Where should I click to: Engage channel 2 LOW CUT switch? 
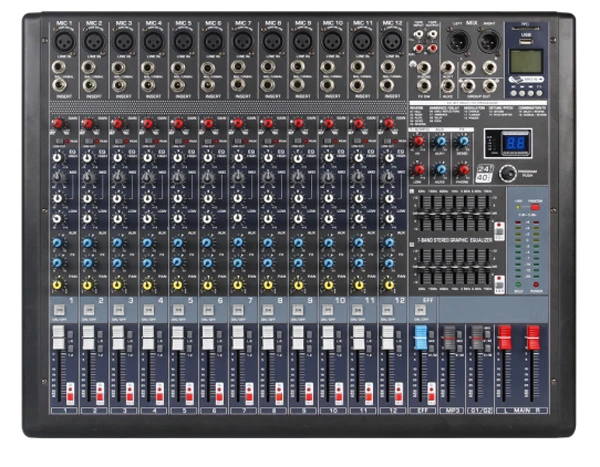pos(88,141)
